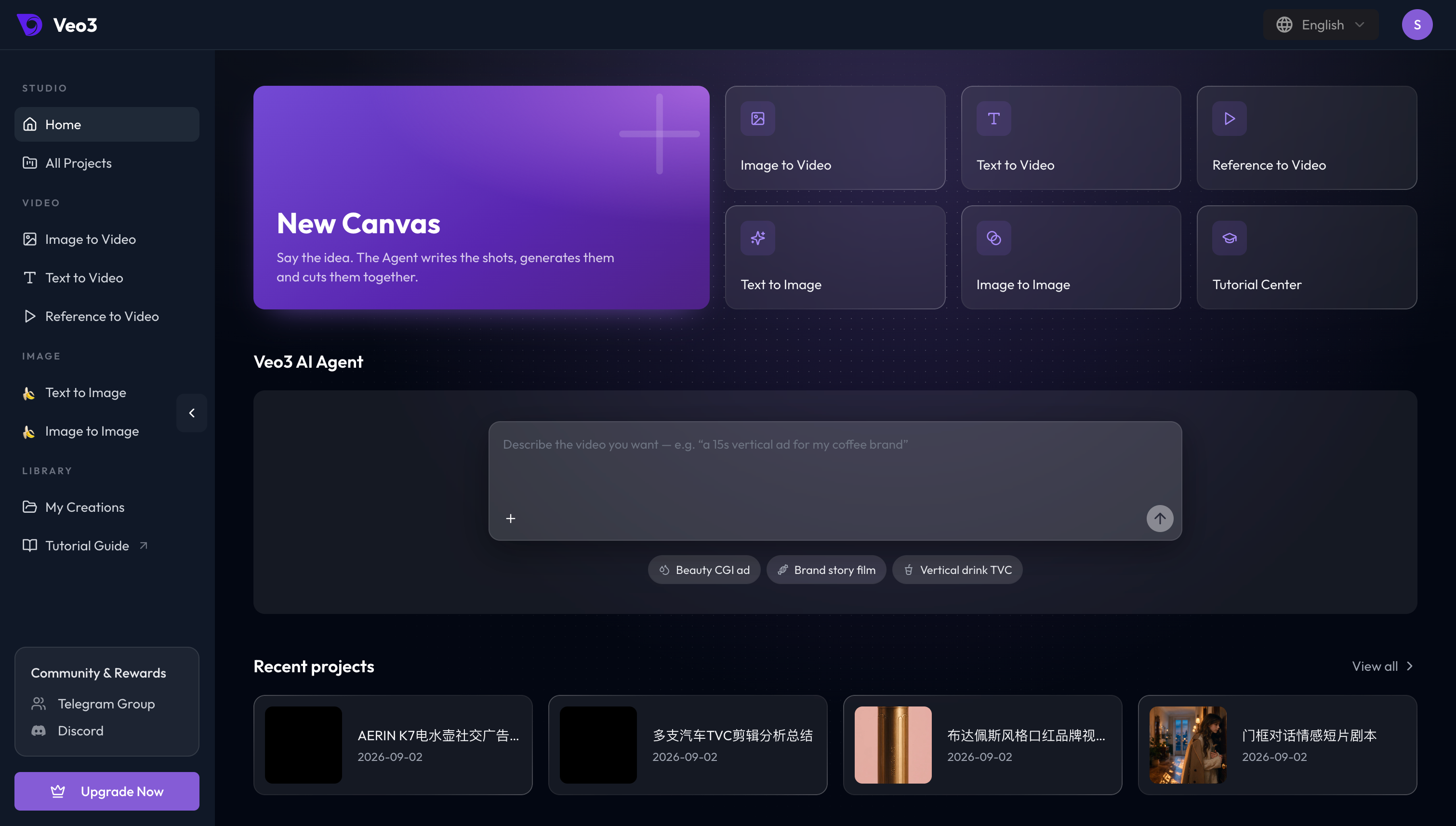Submit prompt with the up arrow button
1456x826 pixels.
click(1160, 519)
